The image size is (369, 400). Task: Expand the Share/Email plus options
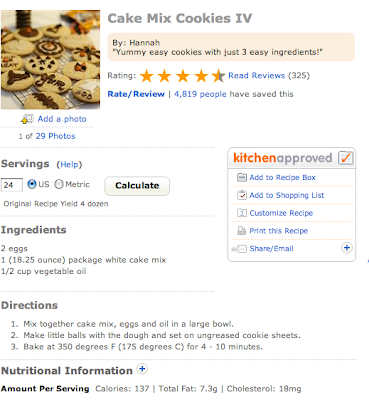[347, 248]
